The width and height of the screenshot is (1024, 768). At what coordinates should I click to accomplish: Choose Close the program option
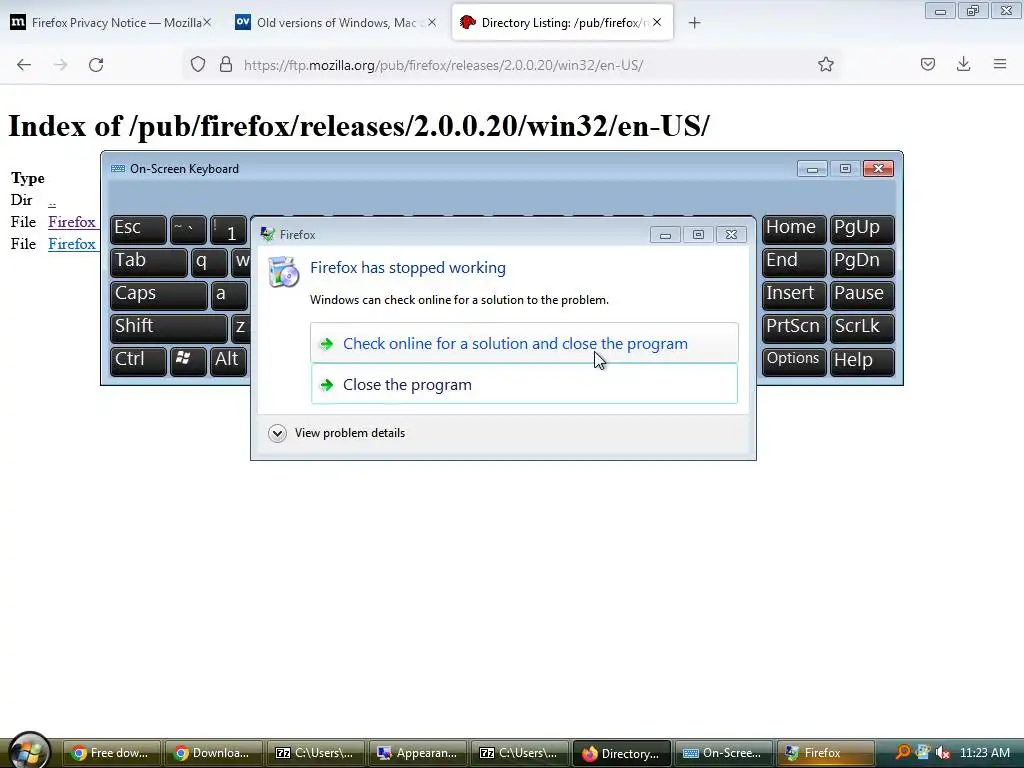coord(524,384)
